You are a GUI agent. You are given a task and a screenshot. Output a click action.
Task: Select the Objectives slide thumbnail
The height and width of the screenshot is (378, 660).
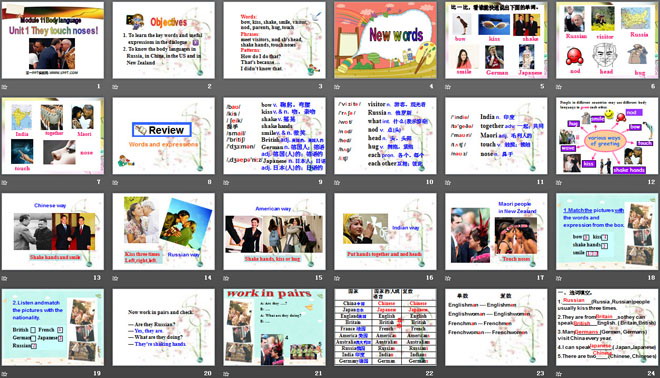[x=163, y=40]
